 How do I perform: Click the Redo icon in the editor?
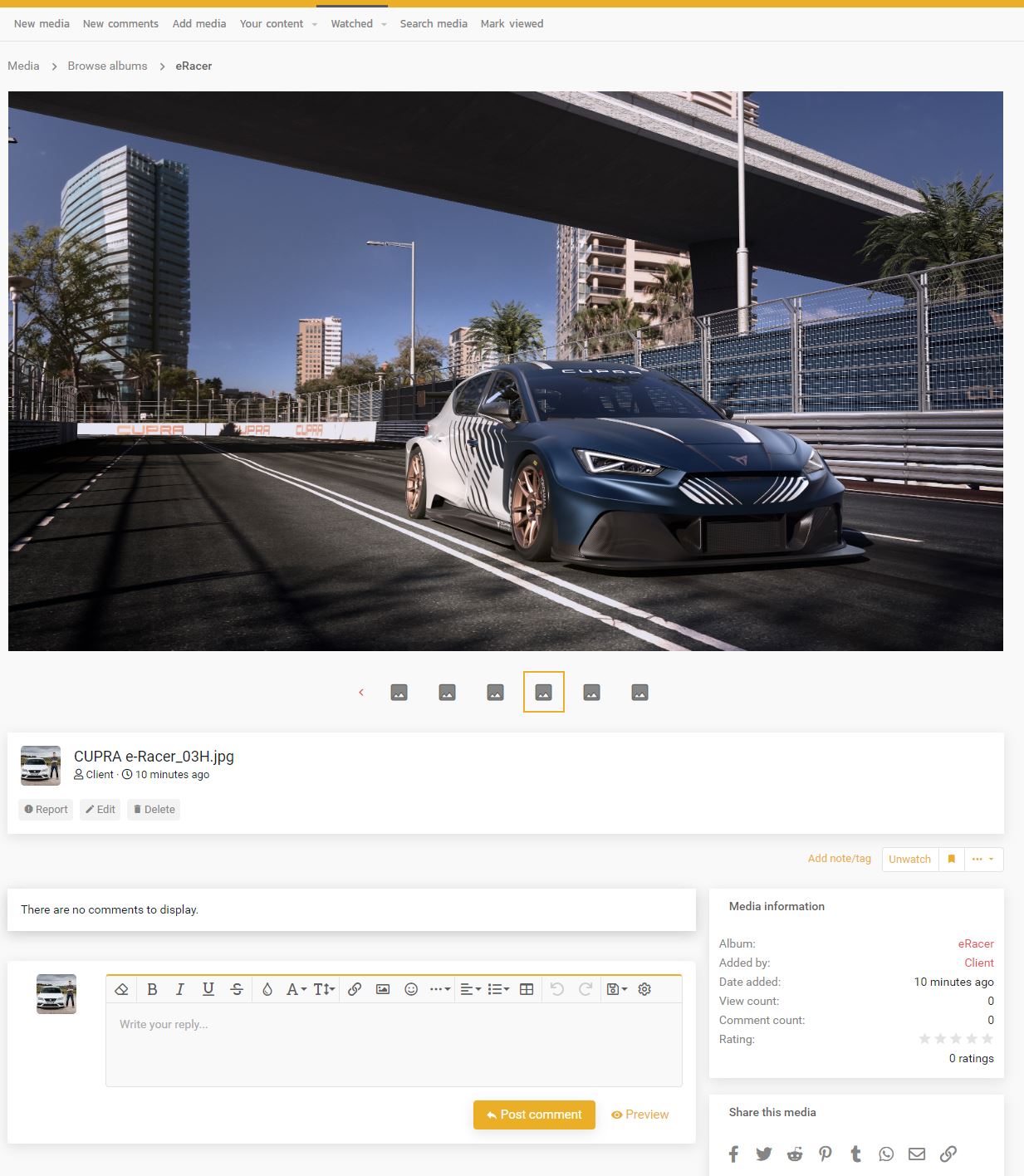(585, 989)
